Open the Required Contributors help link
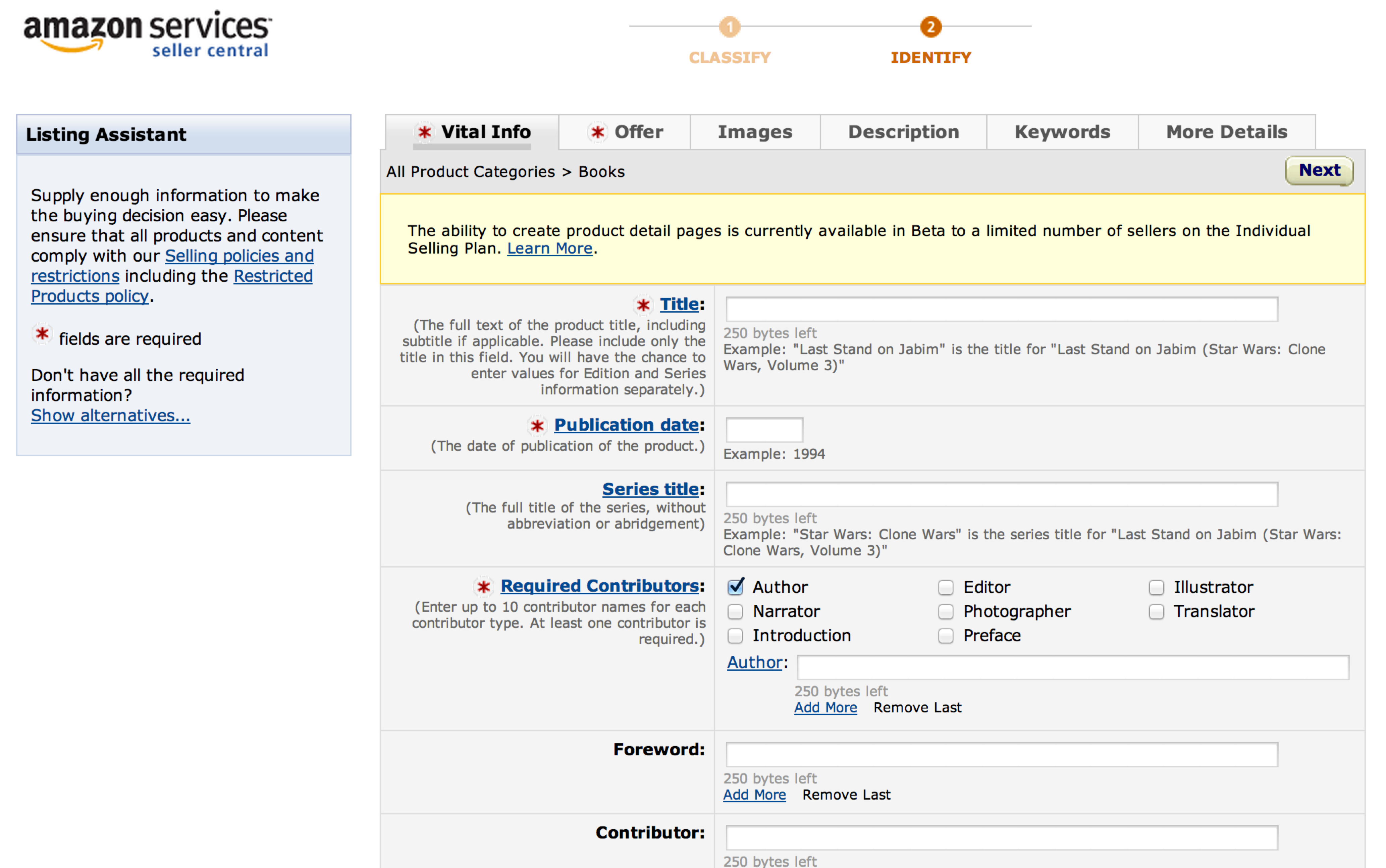Image resolution: width=1386 pixels, height=868 pixels. [599, 586]
